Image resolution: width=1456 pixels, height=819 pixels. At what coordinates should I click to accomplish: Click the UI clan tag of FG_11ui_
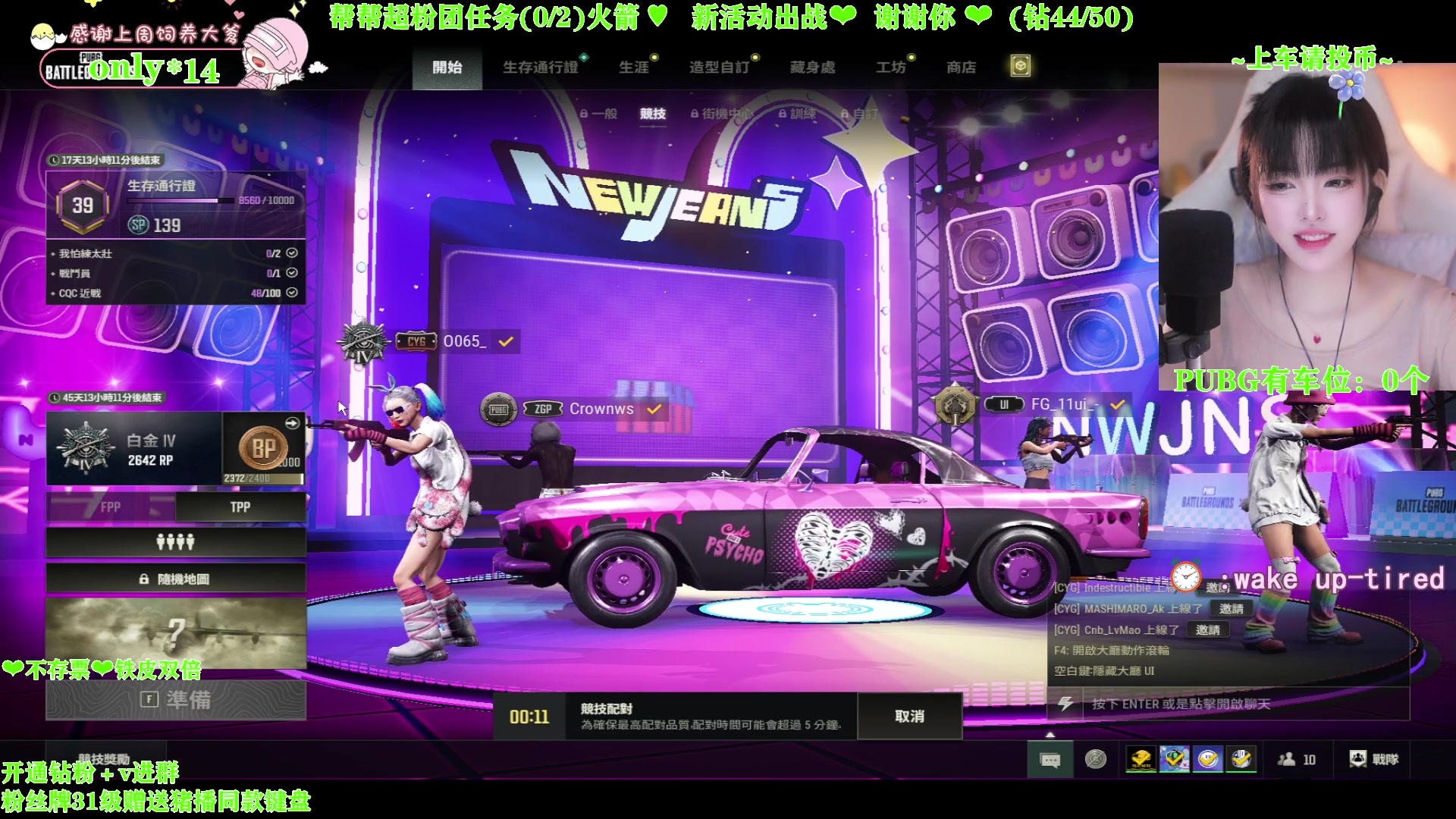pyautogui.click(x=1003, y=404)
